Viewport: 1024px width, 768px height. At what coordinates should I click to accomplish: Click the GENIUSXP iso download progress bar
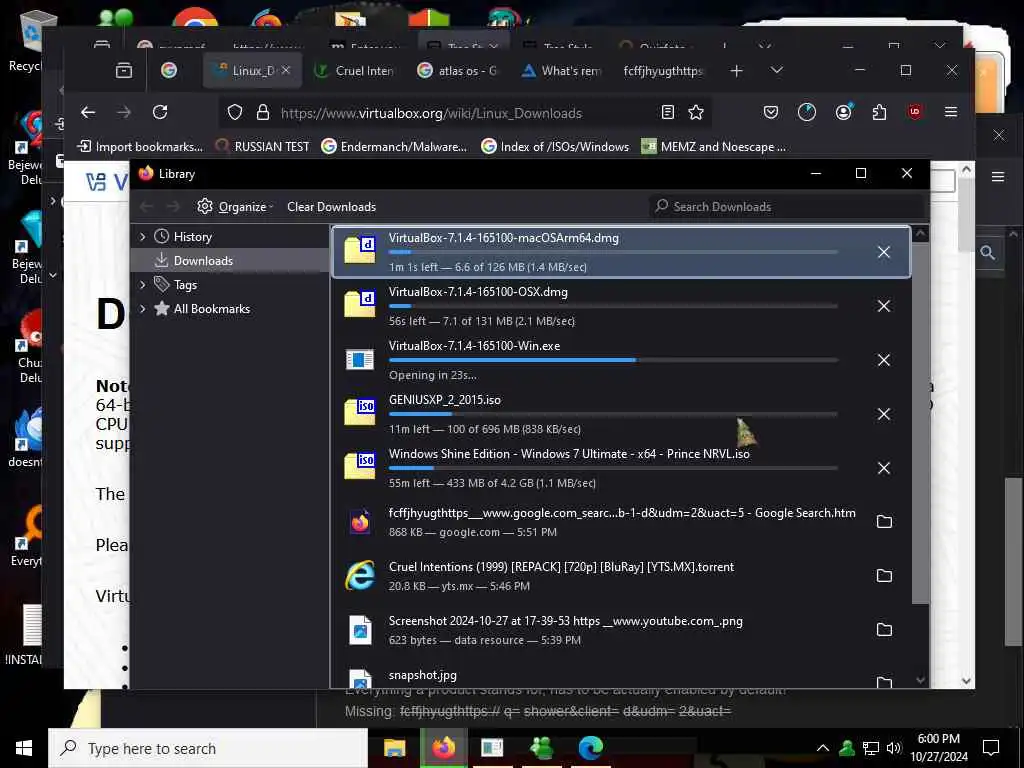click(x=613, y=414)
